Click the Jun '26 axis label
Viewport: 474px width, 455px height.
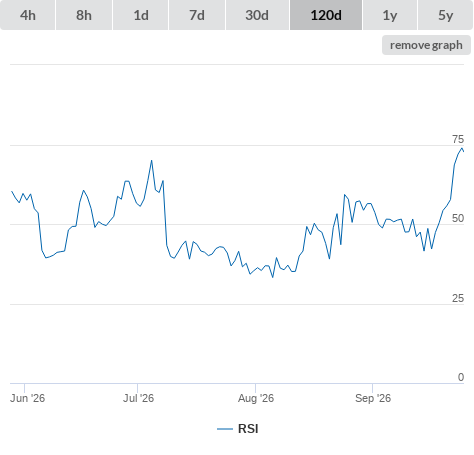pyautogui.click(x=27, y=398)
